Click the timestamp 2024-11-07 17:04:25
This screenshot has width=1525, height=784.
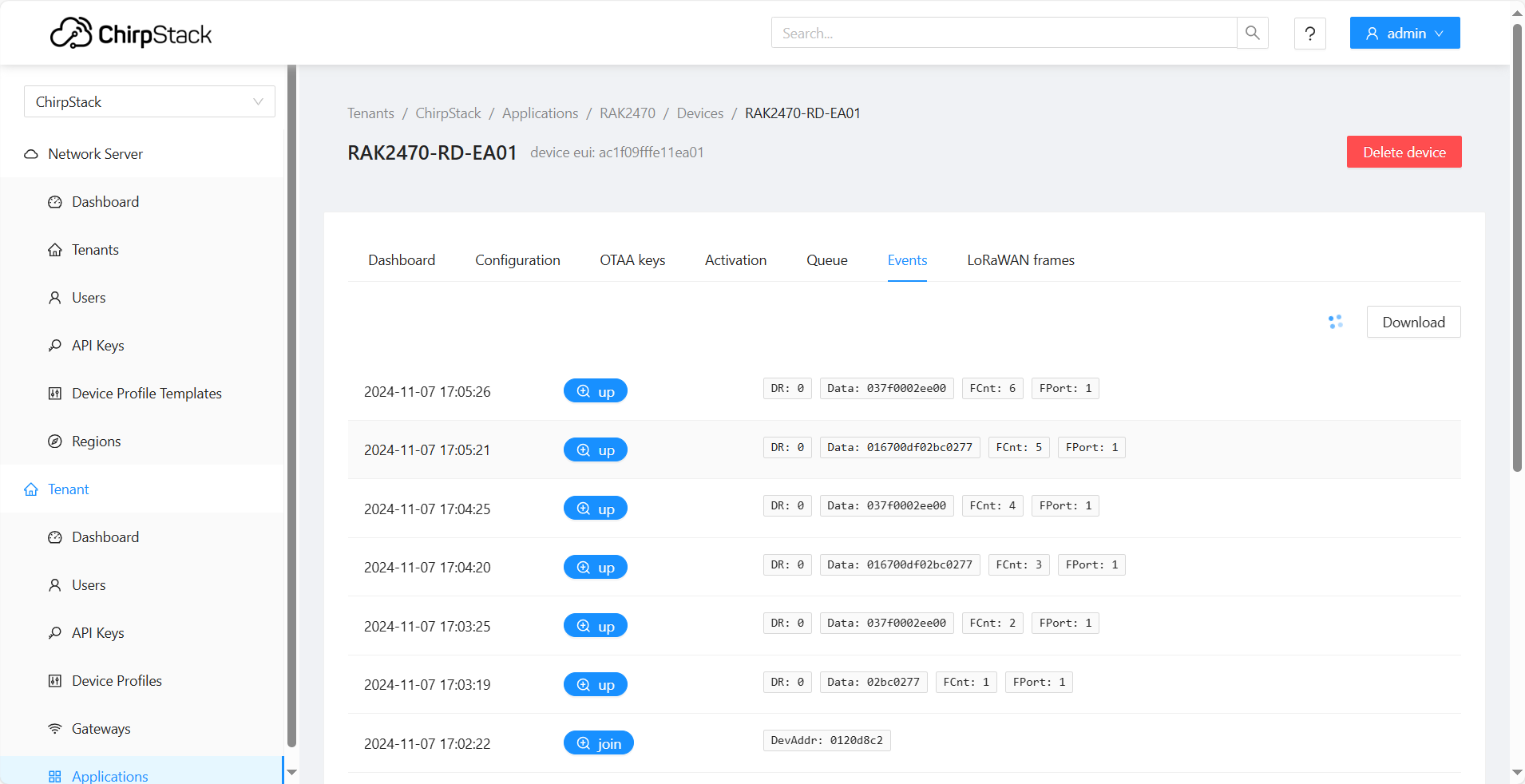427,509
